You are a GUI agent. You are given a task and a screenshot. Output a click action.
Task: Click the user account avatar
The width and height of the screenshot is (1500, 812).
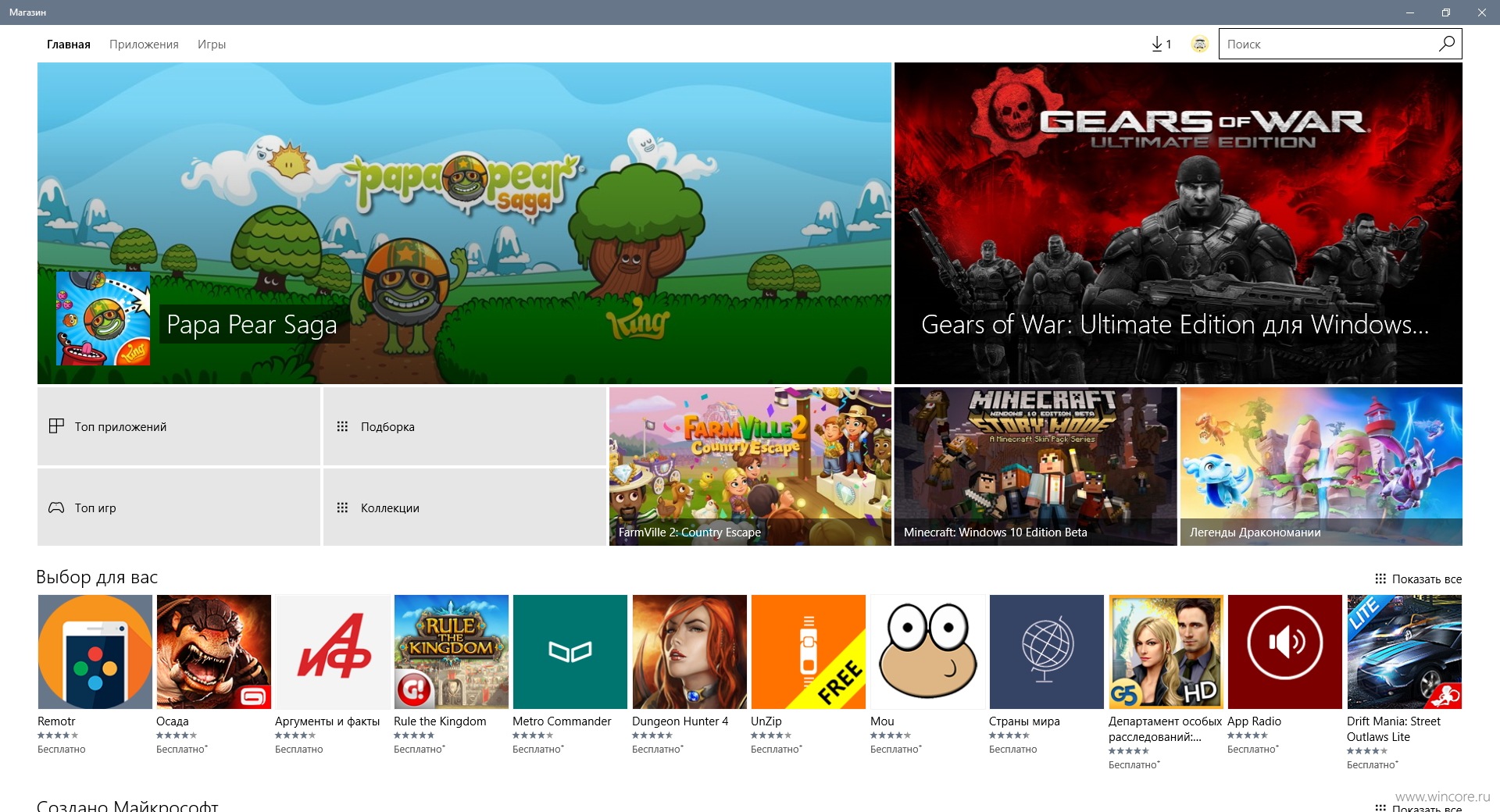(1200, 45)
